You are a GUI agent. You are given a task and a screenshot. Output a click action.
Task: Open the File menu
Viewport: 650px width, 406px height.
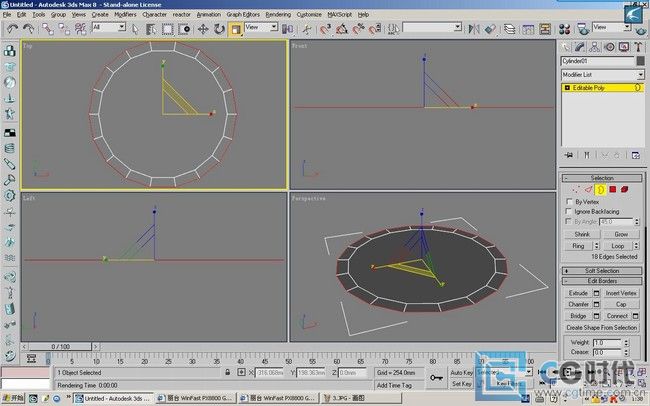(x=7, y=15)
